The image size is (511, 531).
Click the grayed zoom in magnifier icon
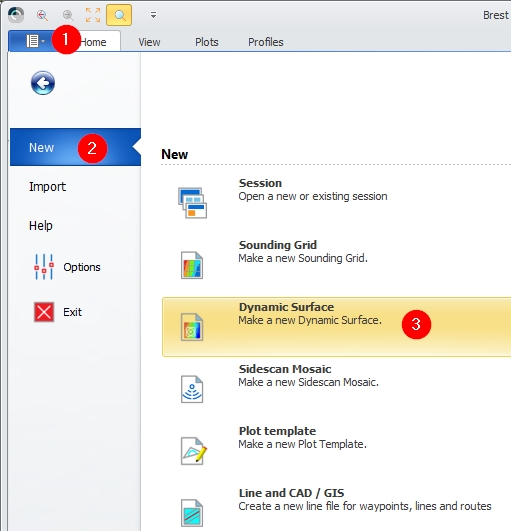pos(68,15)
